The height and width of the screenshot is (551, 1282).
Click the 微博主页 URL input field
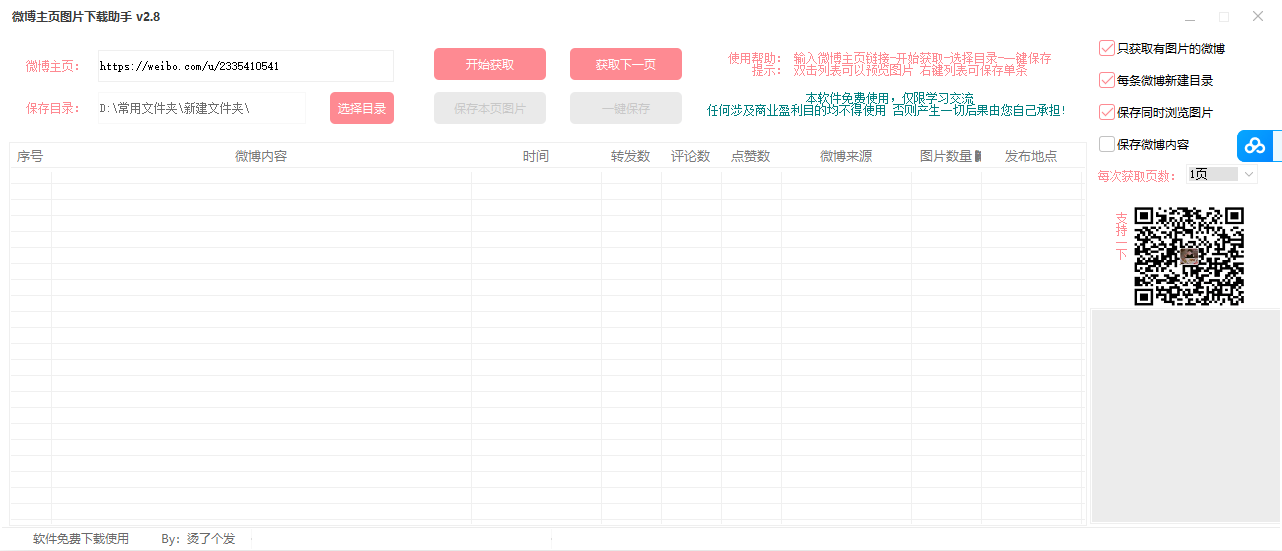coord(245,66)
